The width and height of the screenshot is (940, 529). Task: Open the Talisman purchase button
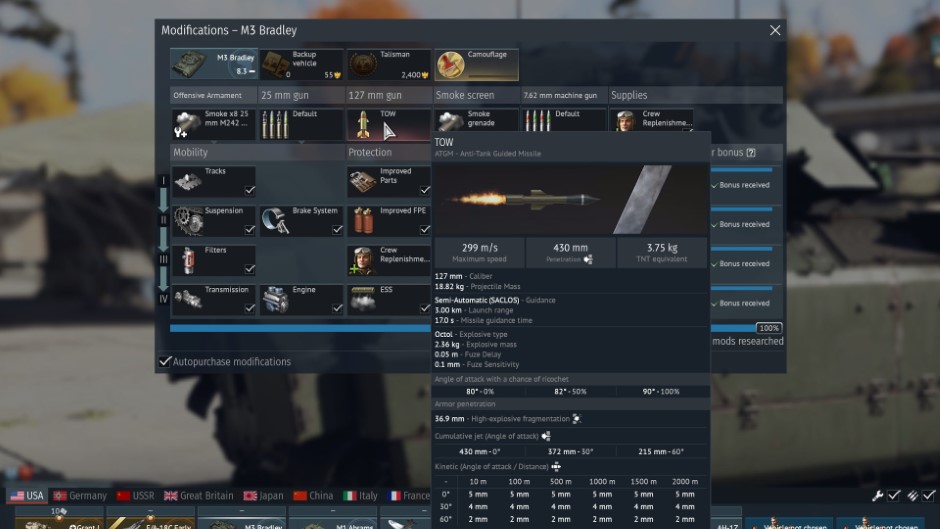coord(388,65)
